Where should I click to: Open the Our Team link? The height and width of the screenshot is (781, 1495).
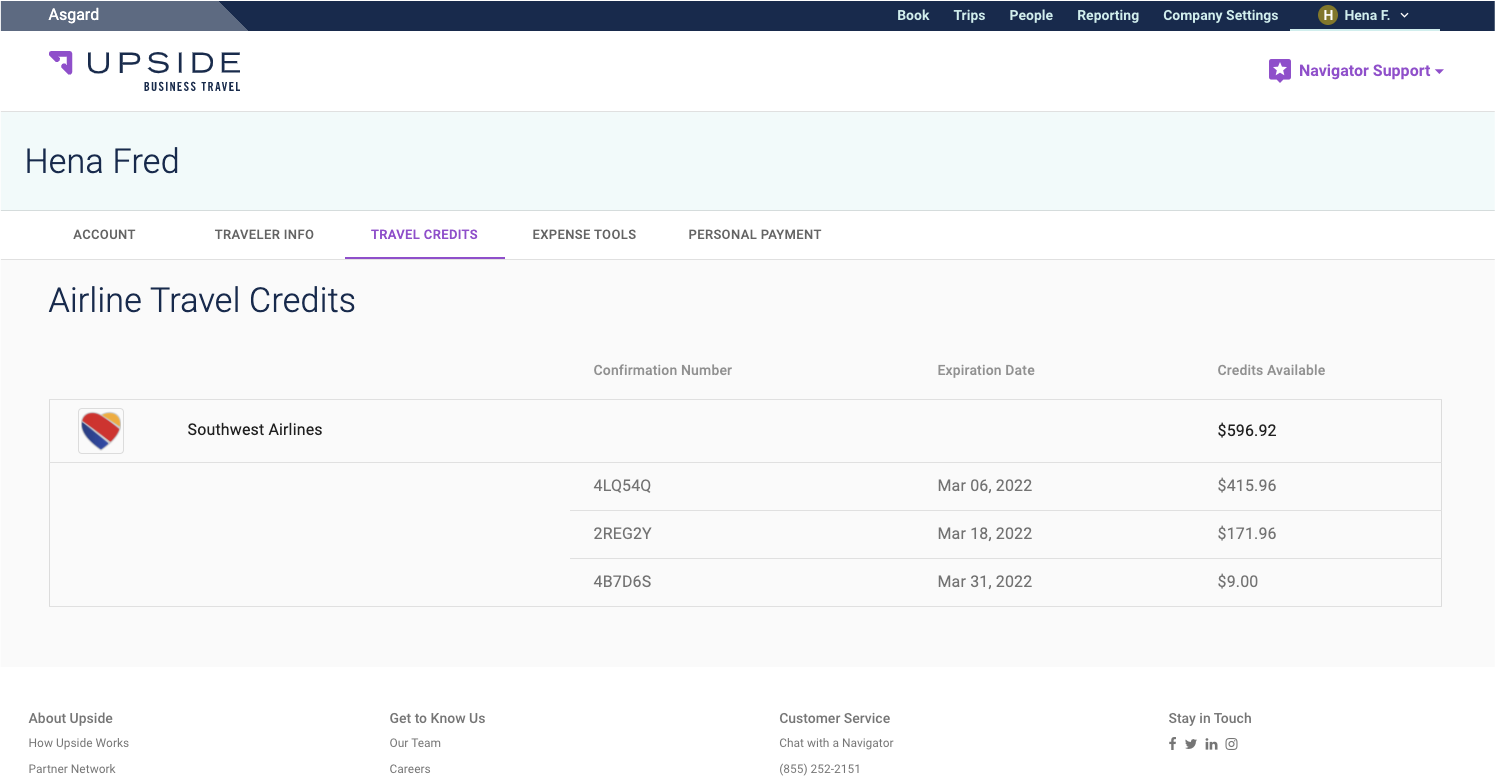pyautogui.click(x=415, y=743)
